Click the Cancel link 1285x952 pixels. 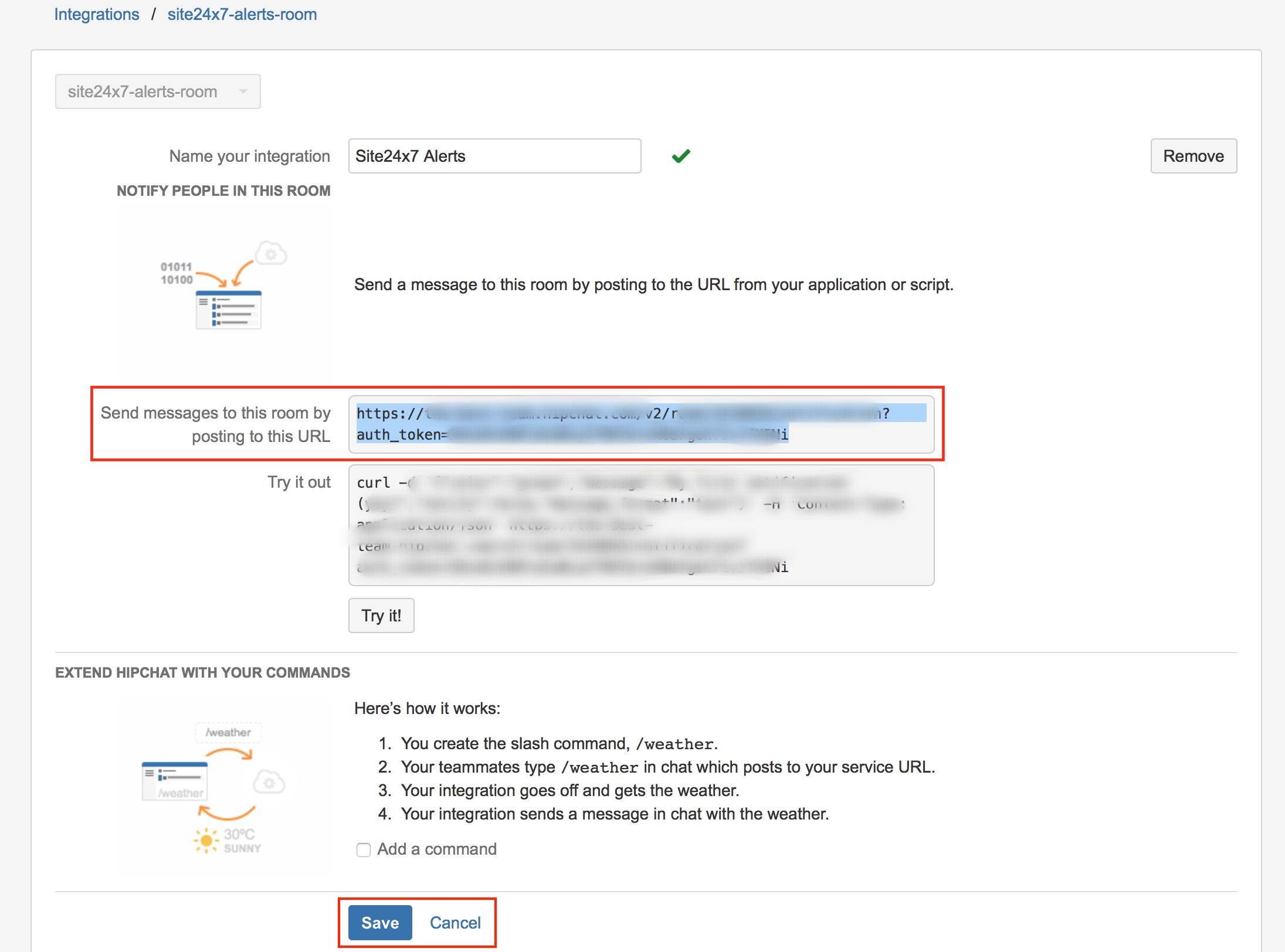[455, 923]
